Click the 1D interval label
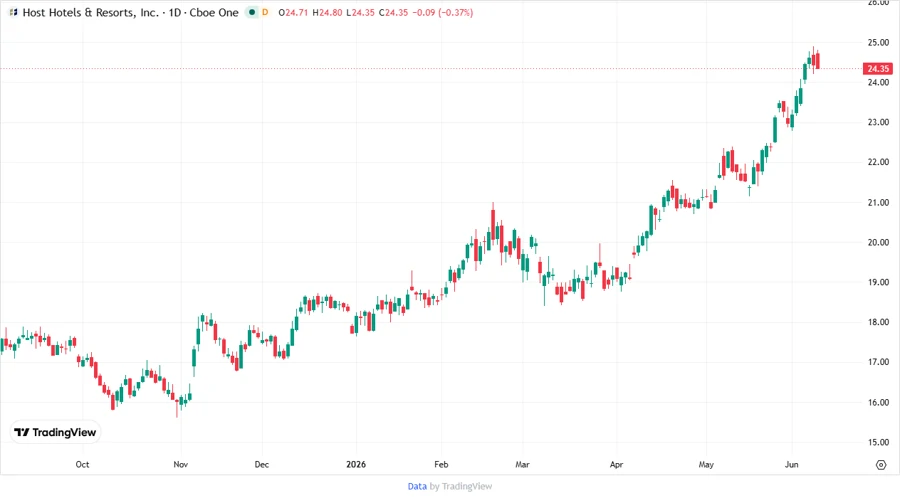The height and width of the screenshot is (498, 900). point(174,12)
